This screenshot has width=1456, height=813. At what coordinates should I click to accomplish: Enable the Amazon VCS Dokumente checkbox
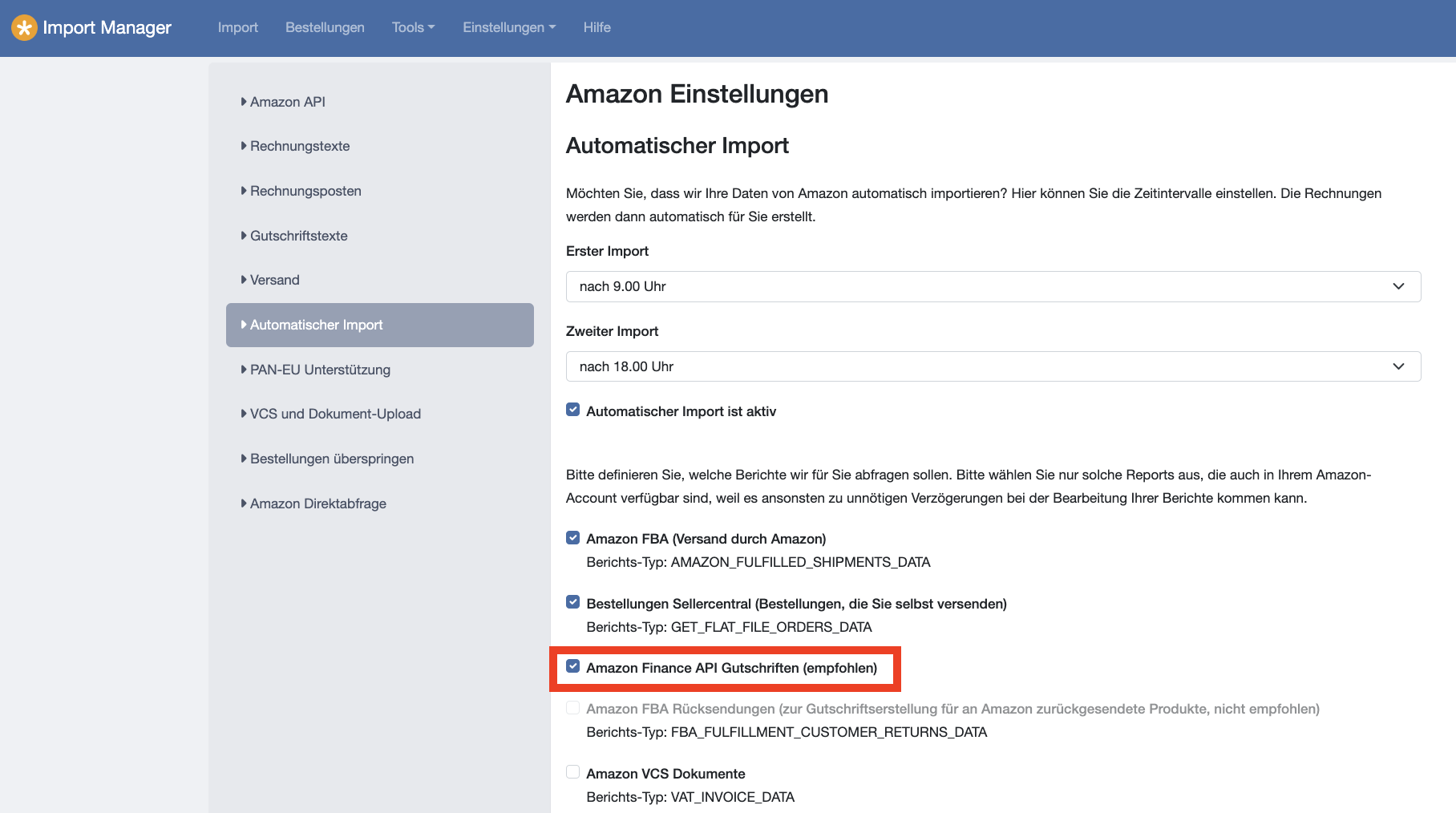pyautogui.click(x=573, y=772)
